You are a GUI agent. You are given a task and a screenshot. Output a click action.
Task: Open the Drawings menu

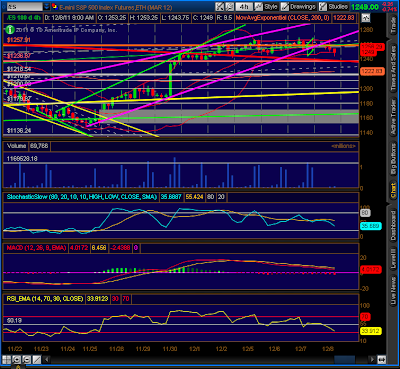click(x=298, y=6)
